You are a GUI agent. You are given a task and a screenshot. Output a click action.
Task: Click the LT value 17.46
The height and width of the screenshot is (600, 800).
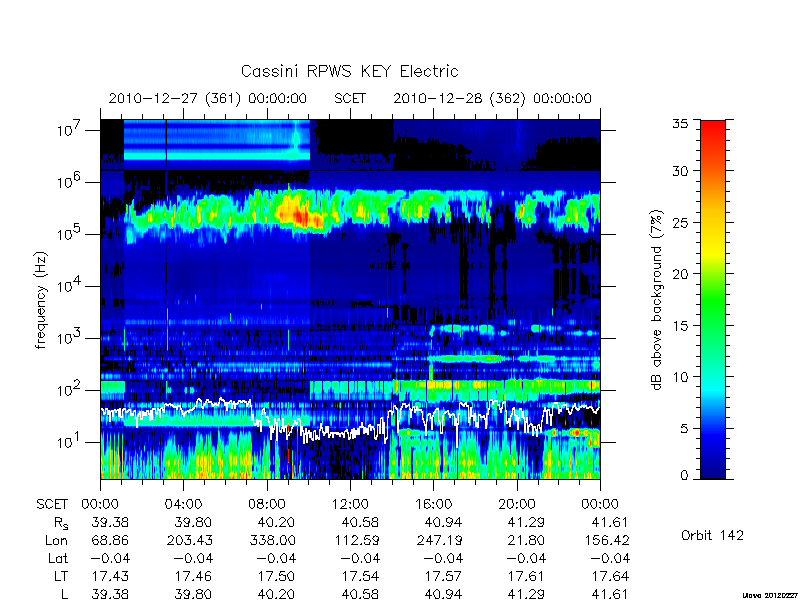click(x=193, y=576)
